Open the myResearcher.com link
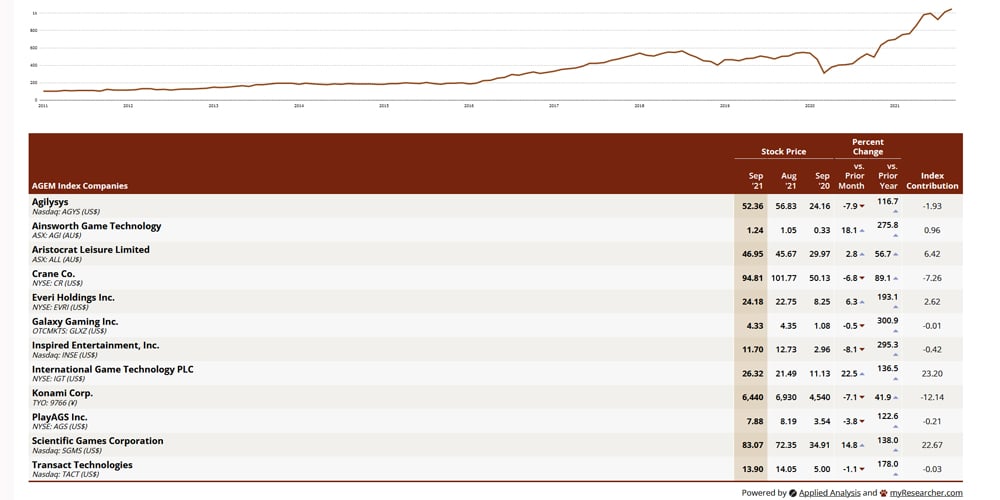Image resolution: width=1000 pixels, height=500 pixels. [926, 492]
